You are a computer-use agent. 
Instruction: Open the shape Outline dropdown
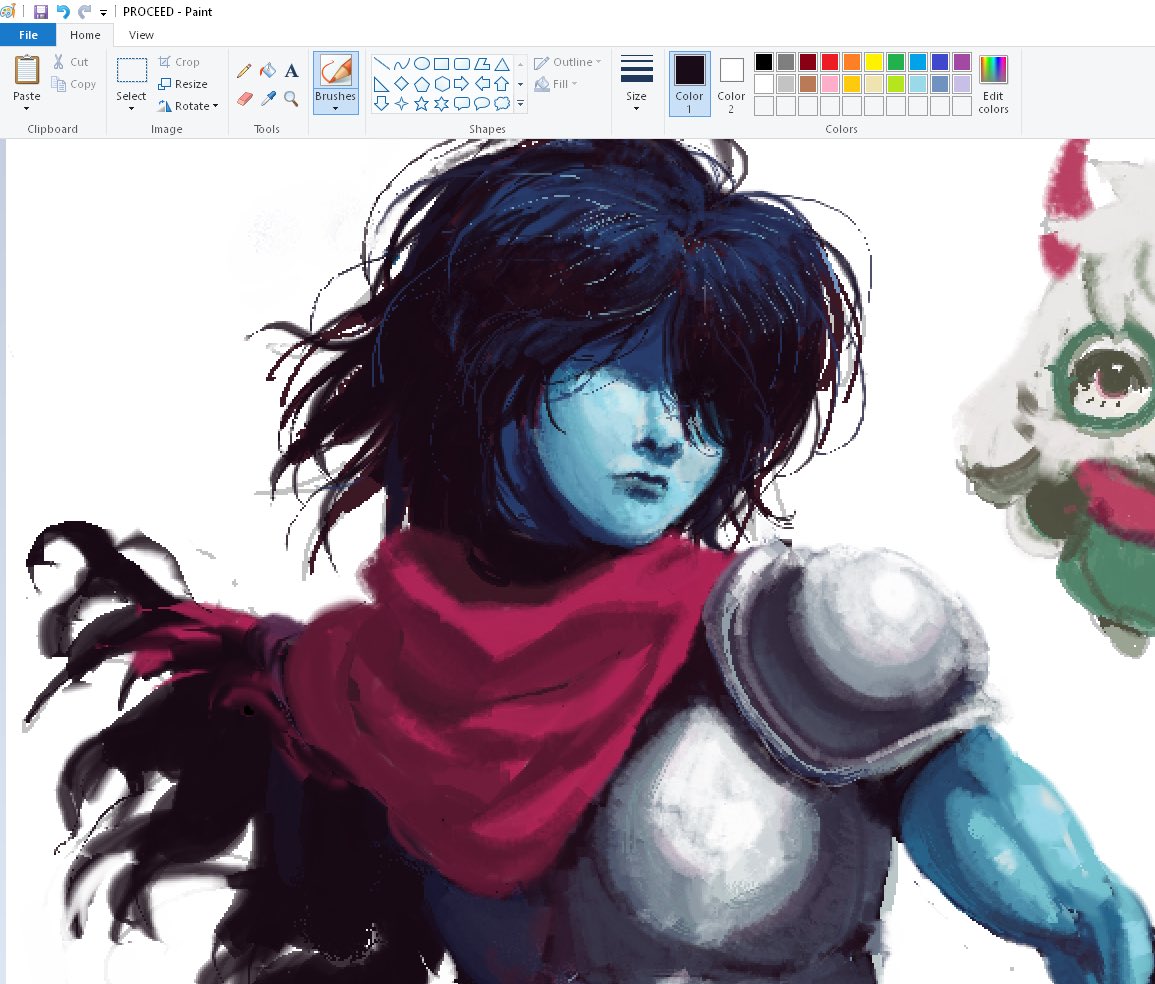[567, 62]
